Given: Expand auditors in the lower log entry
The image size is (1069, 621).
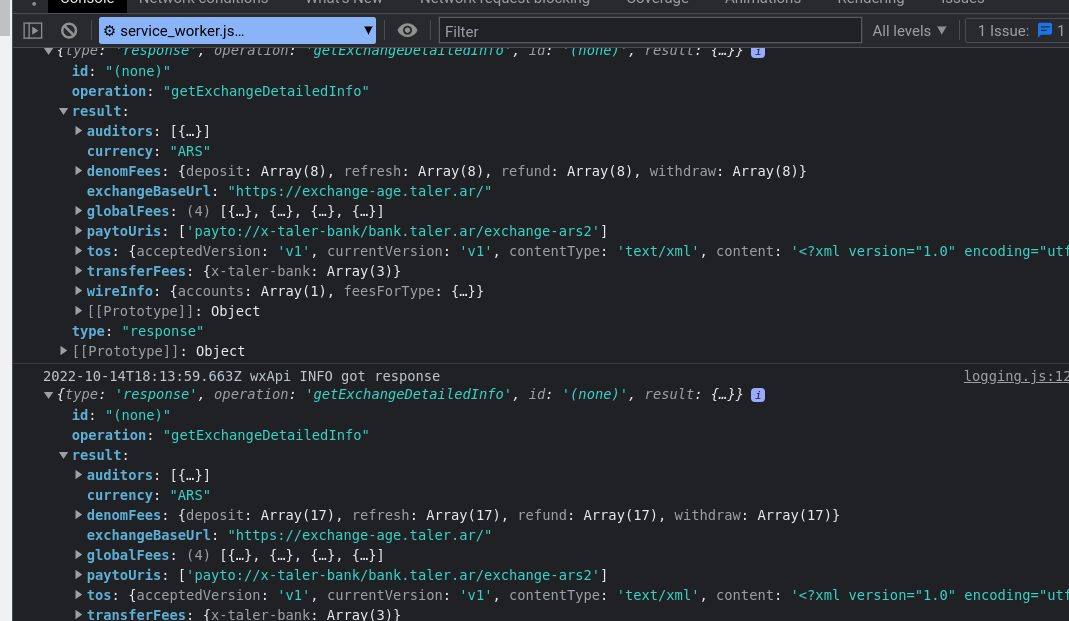Looking at the screenshot, I should click(79, 475).
